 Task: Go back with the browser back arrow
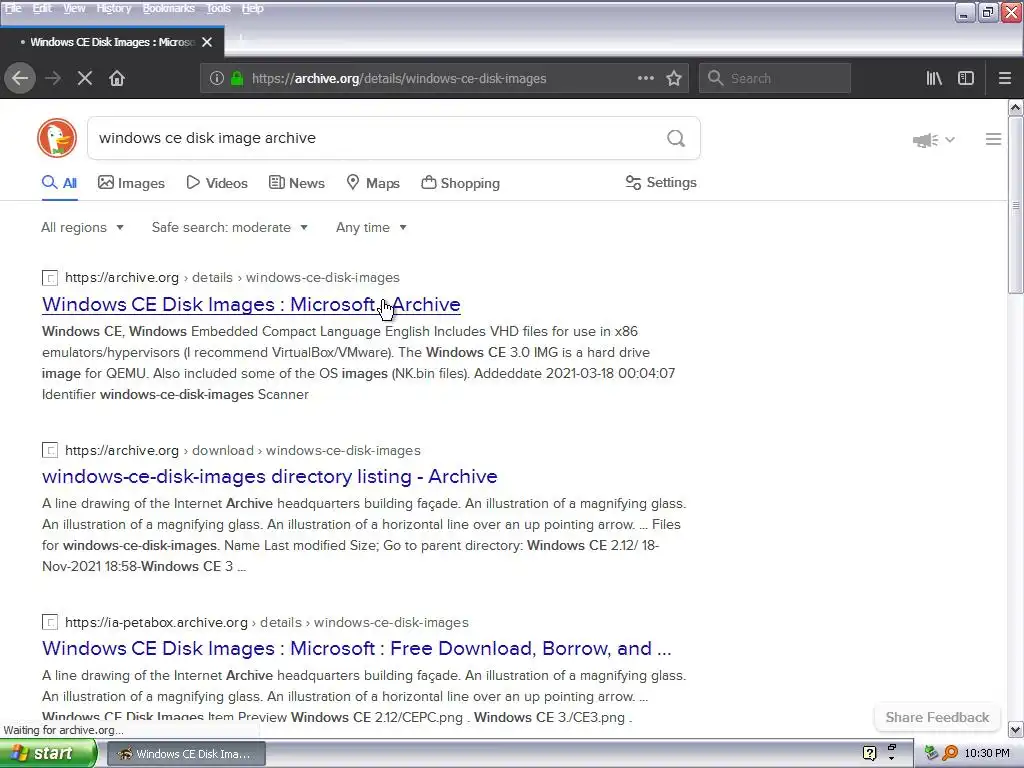point(20,78)
